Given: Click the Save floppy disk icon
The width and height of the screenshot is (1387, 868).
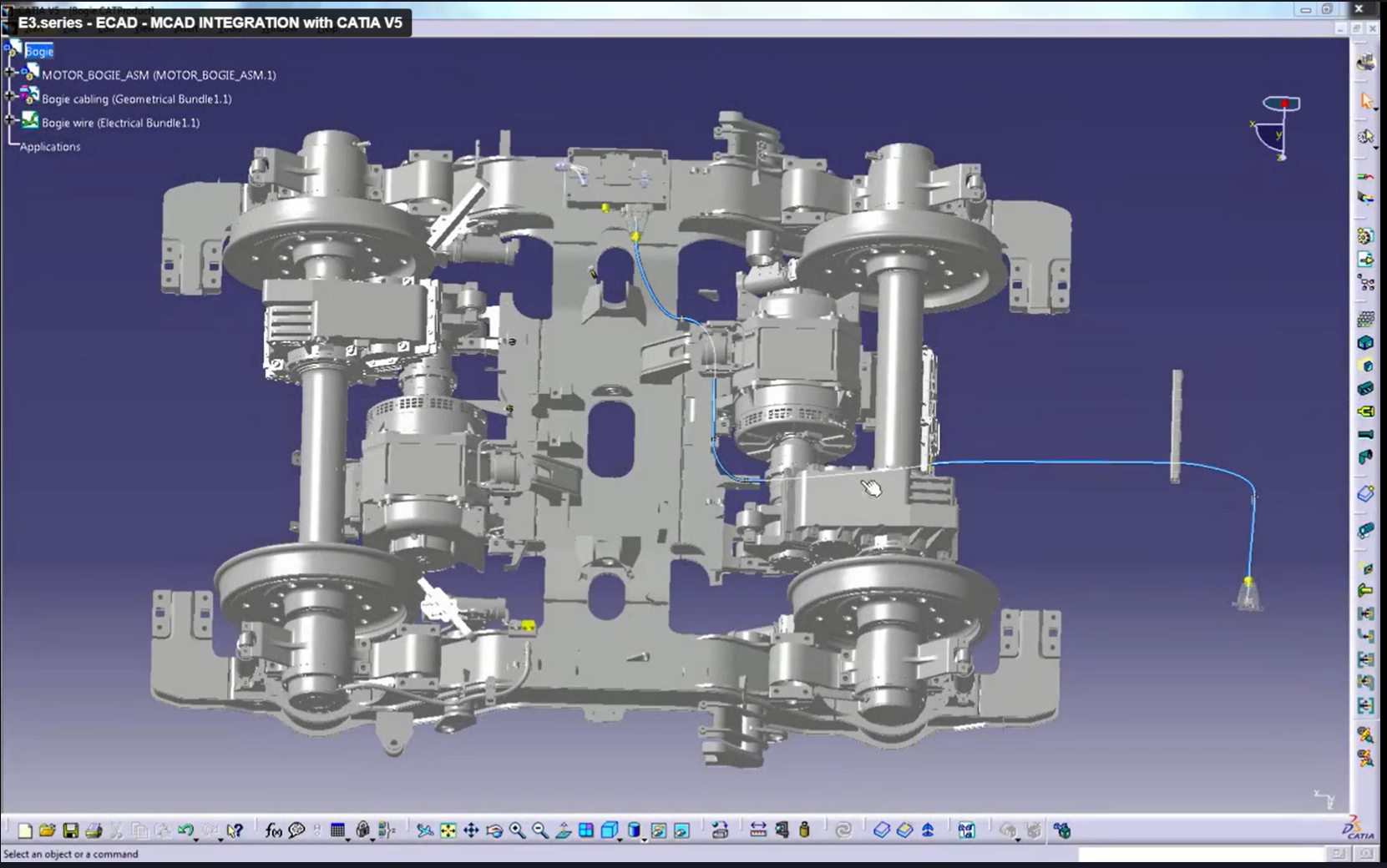Looking at the screenshot, I should (71, 830).
